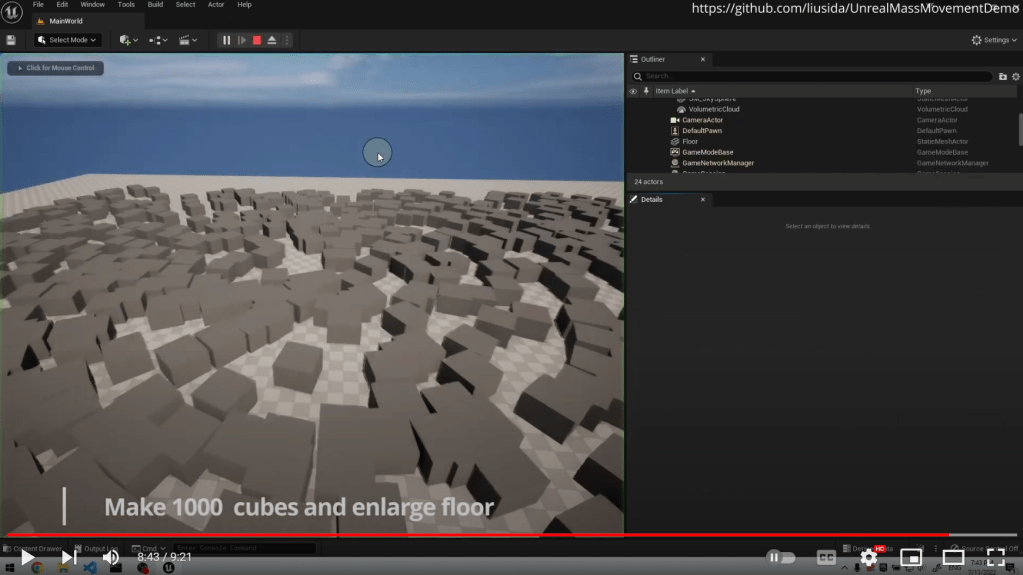The height and width of the screenshot is (575, 1023).
Task: Switch to the MainWorld tab
Action: (x=65, y=21)
